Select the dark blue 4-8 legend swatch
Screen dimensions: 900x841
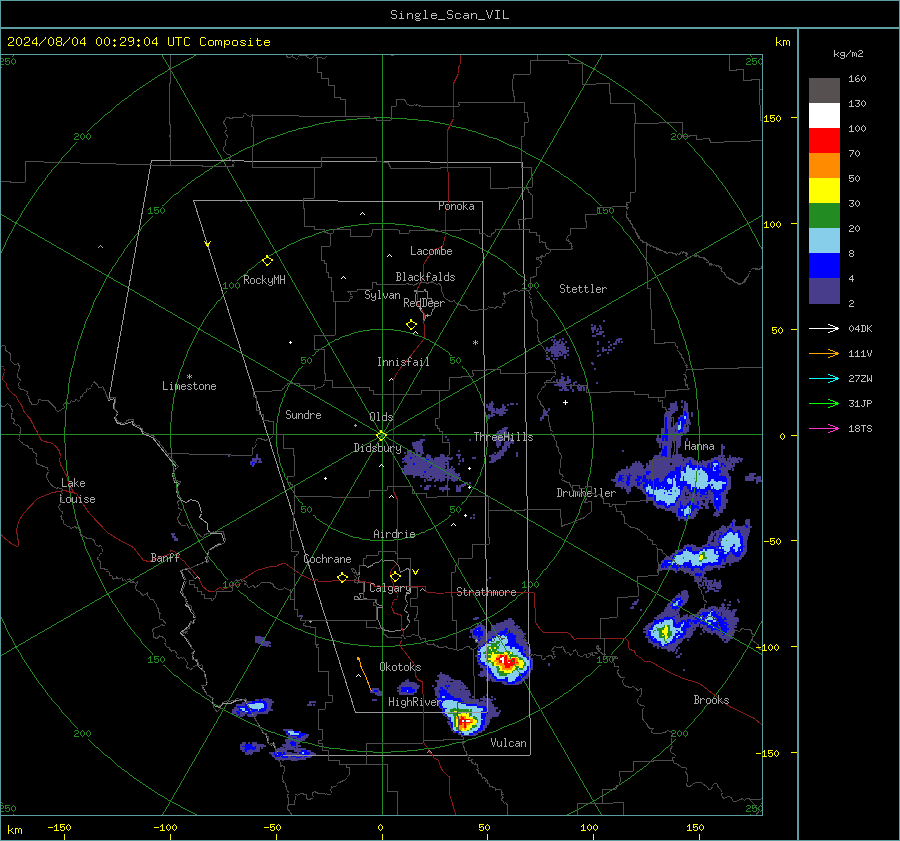click(824, 266)
